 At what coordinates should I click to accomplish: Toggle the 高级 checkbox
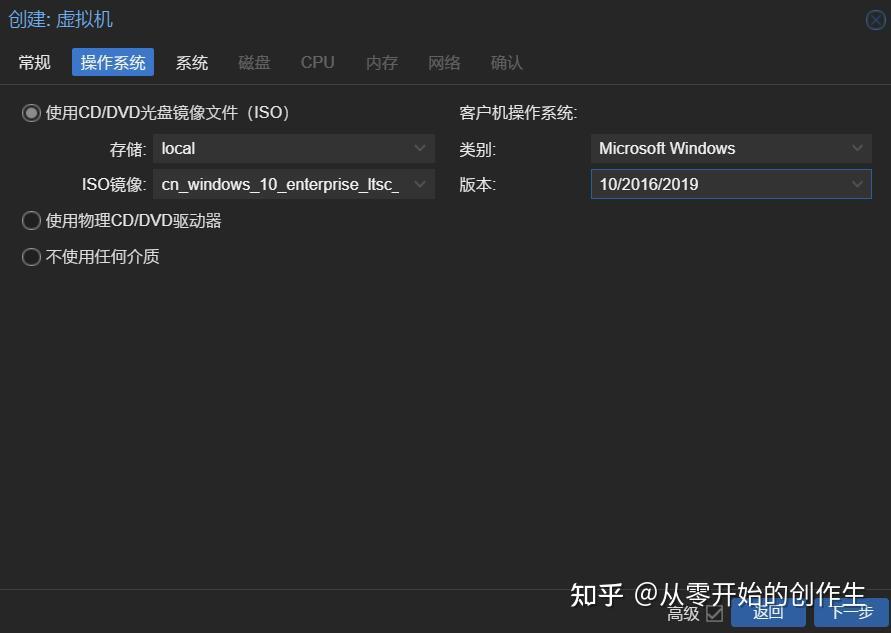(x=713, y=615)
